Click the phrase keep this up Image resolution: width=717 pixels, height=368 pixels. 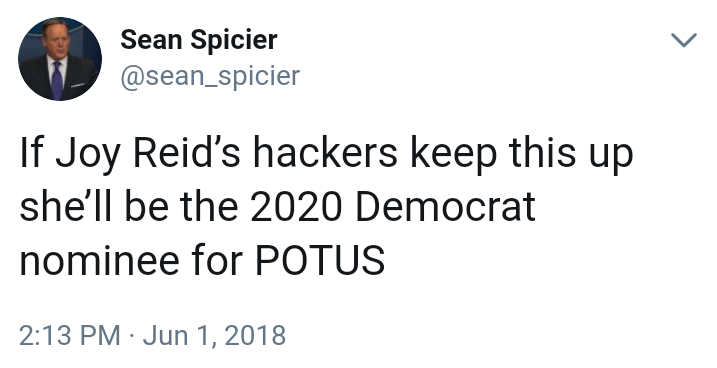(x=522, y=155)
